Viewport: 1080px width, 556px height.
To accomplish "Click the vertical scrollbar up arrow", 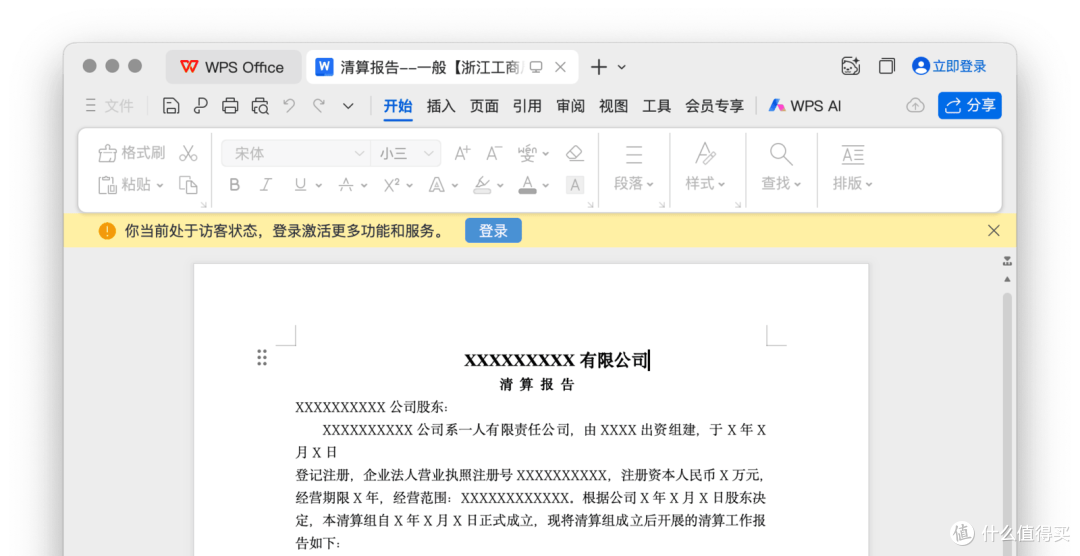I will [1007, 279].
